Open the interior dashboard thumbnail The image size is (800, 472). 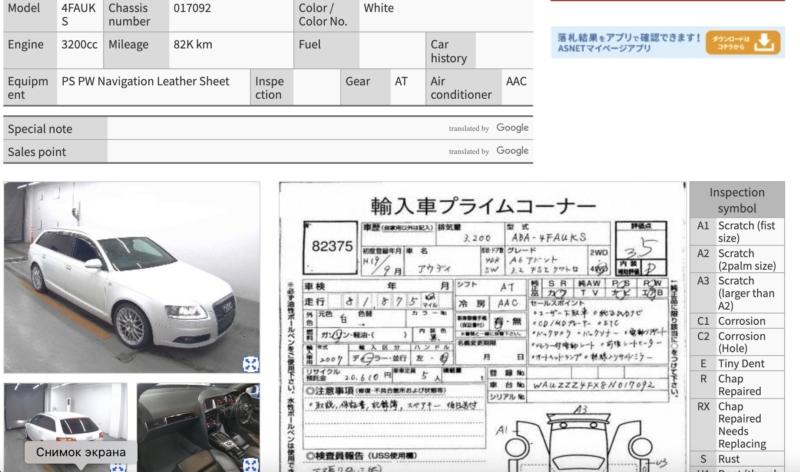pyautogui.click(x=197, y=425)
